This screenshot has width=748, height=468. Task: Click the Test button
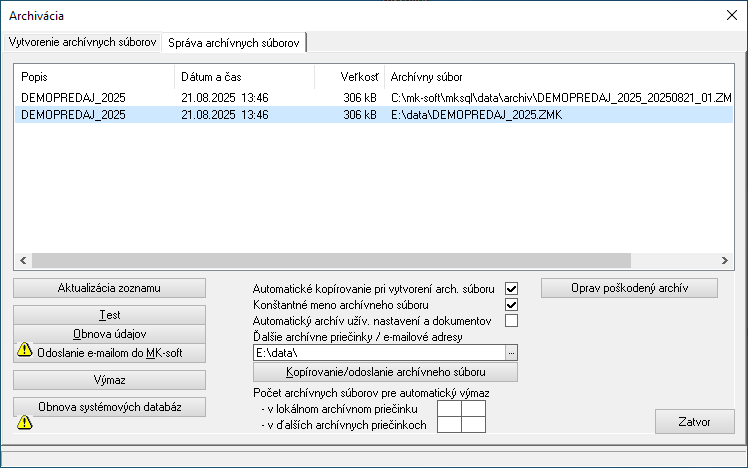coord(109,315)
